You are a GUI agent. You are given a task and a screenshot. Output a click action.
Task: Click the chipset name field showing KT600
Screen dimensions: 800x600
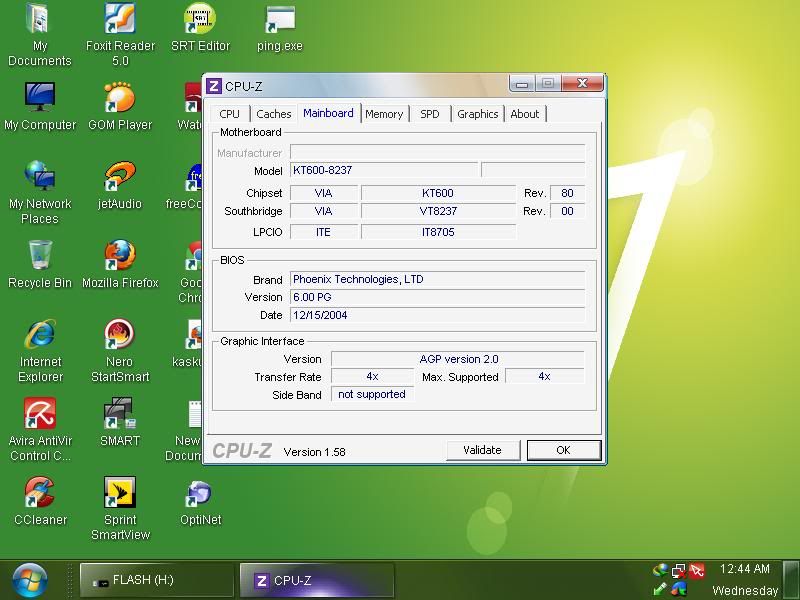438,193
